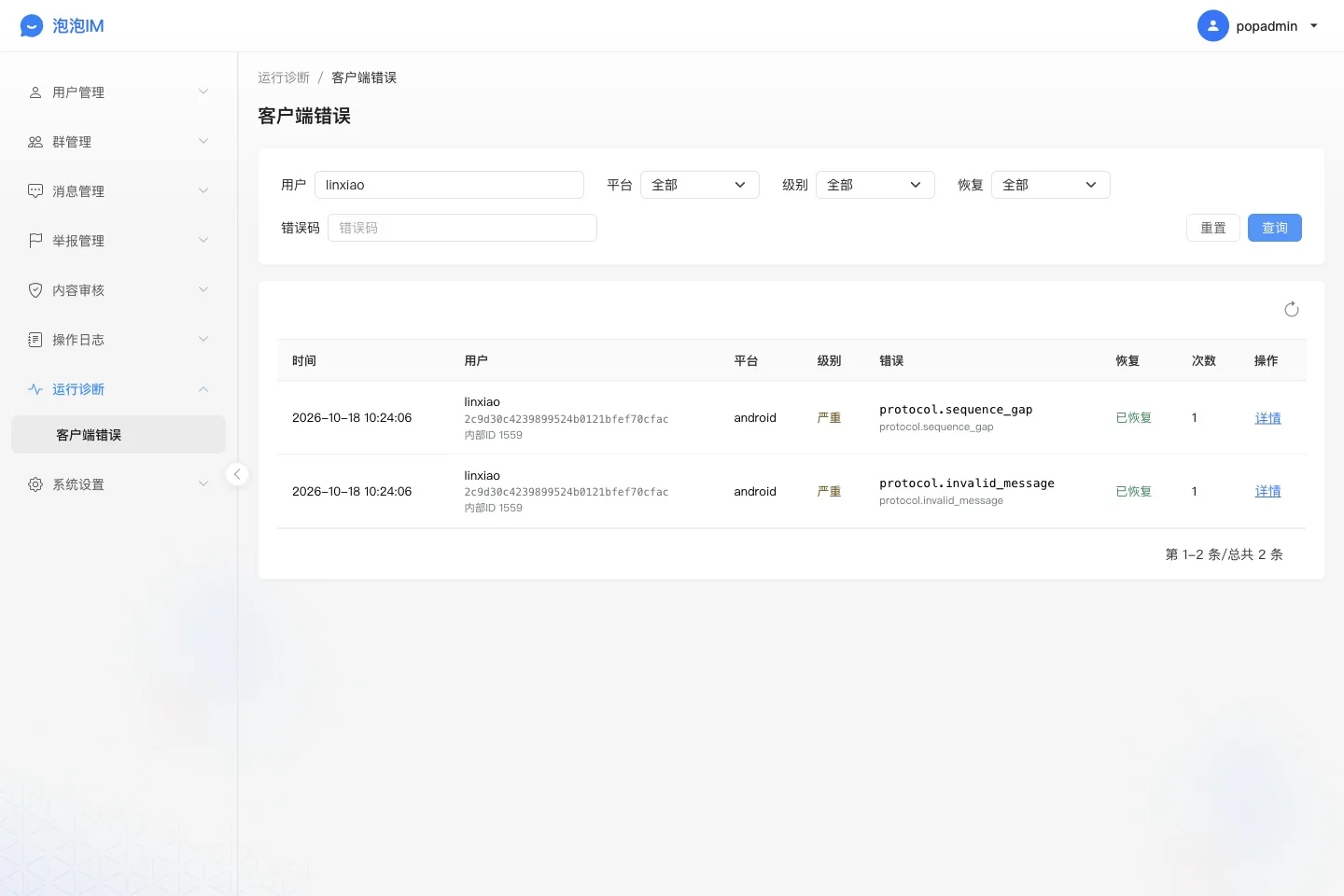Viewport: 1344px width, 896px height.
Task: Click 严重 level in invalid_message row
Action: pos(829,492)
